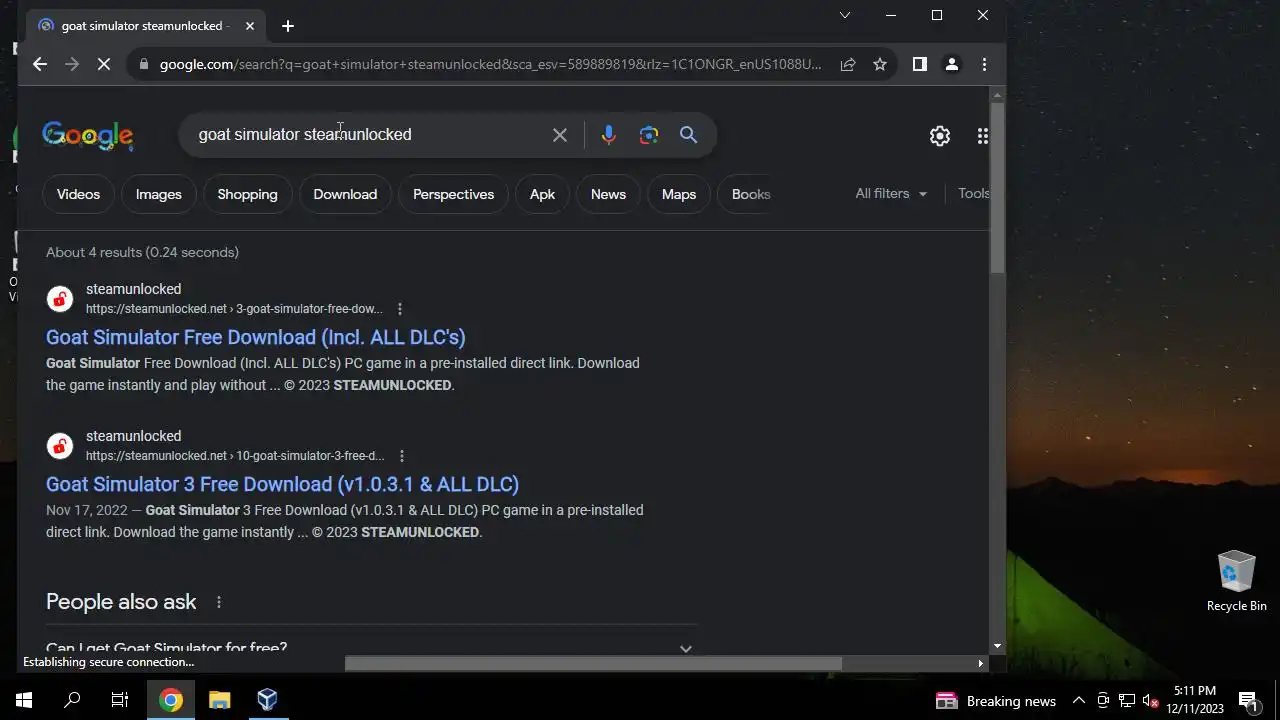Filter results by Maps
The width and height of the screenshot is (1280, 720).
(x=679, y=194)
